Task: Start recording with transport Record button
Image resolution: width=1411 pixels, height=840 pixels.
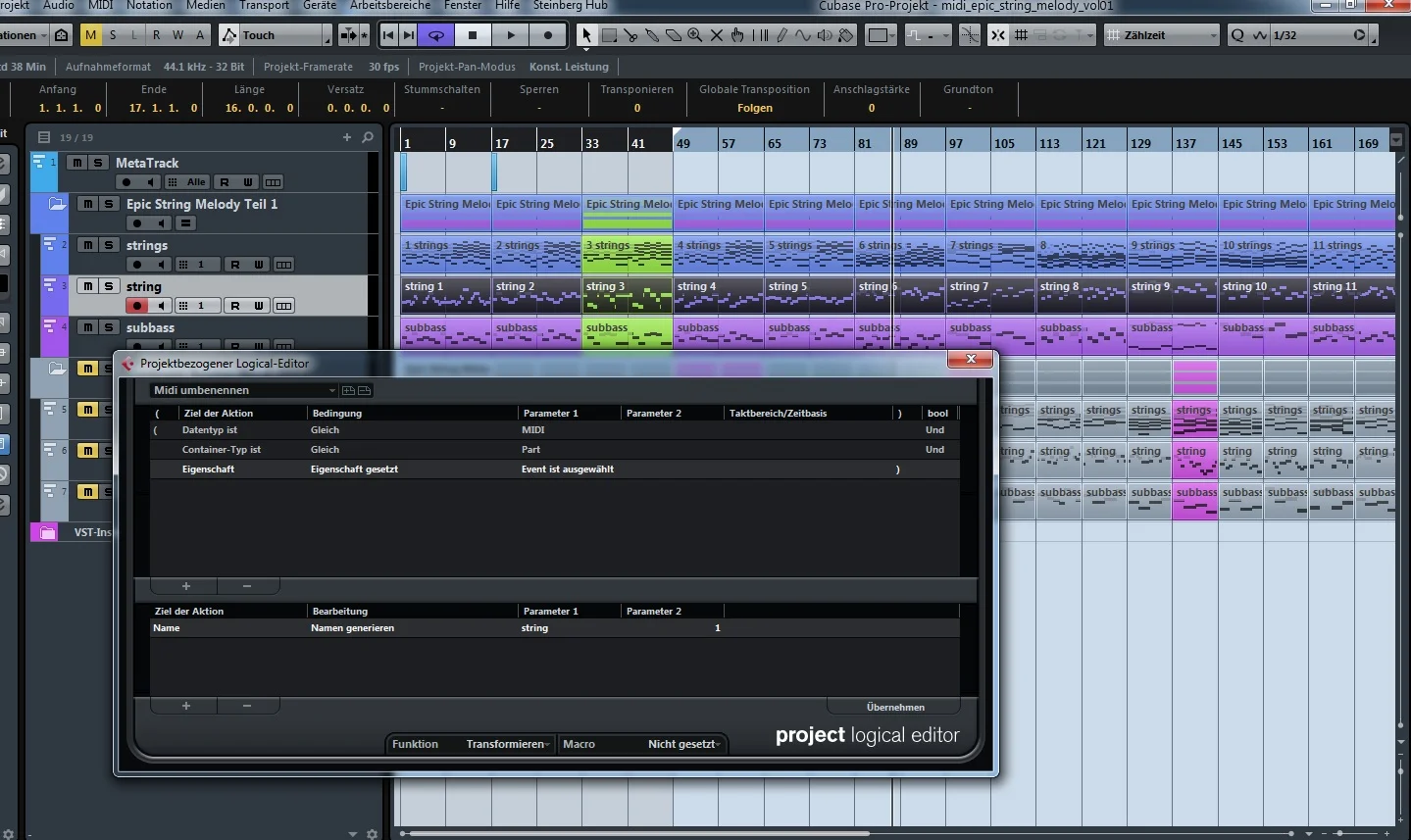Action: [x=548, y=35]
